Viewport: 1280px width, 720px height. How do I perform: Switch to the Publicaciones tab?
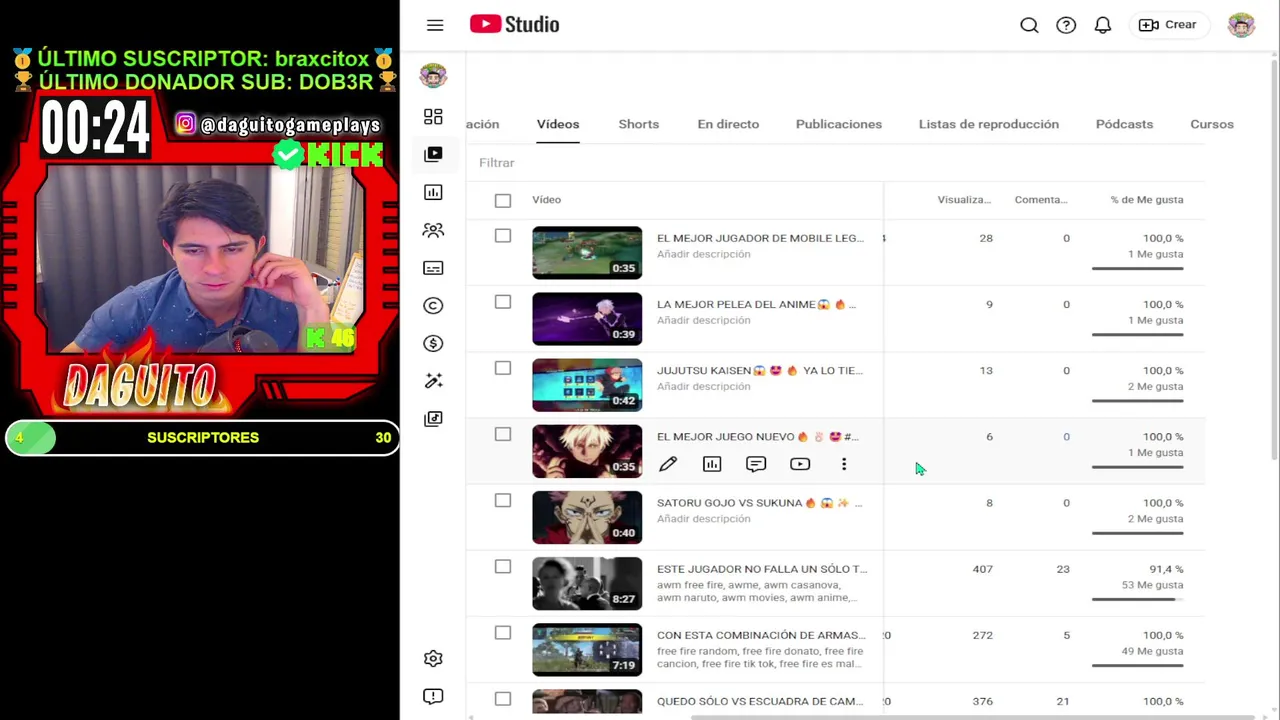(839, 124)
